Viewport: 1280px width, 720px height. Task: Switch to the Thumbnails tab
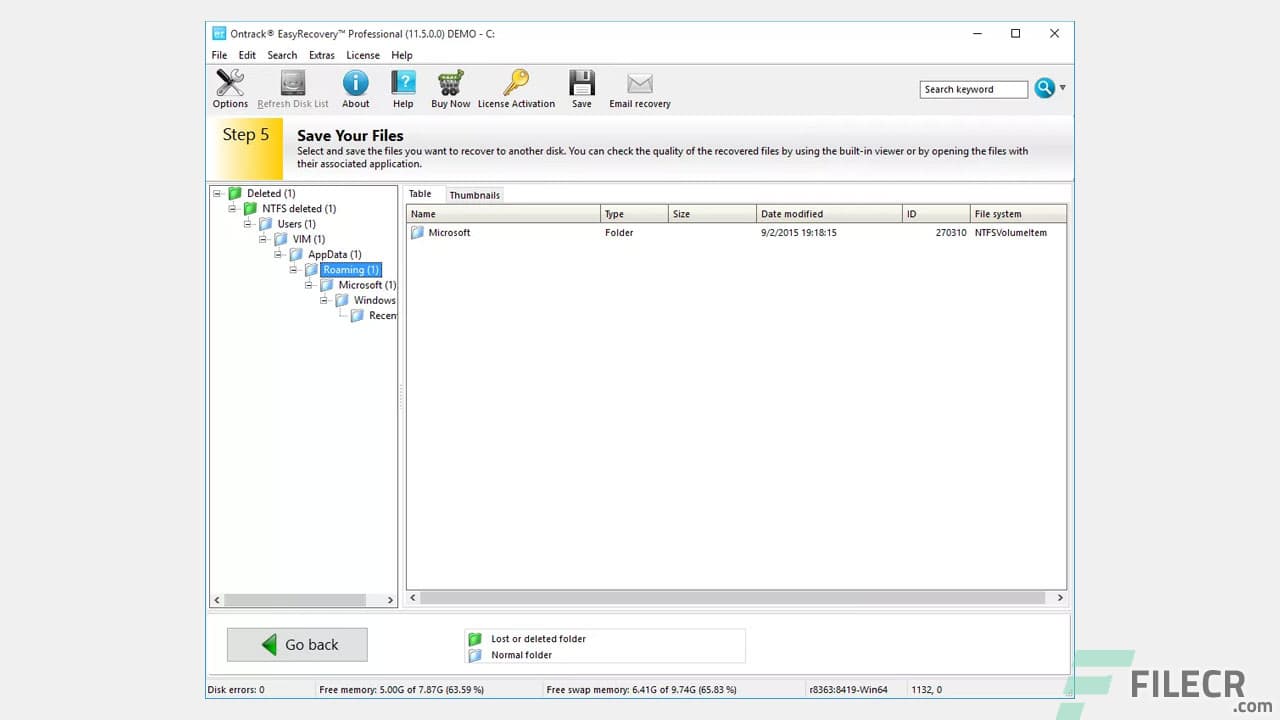[x=474, y=194]
